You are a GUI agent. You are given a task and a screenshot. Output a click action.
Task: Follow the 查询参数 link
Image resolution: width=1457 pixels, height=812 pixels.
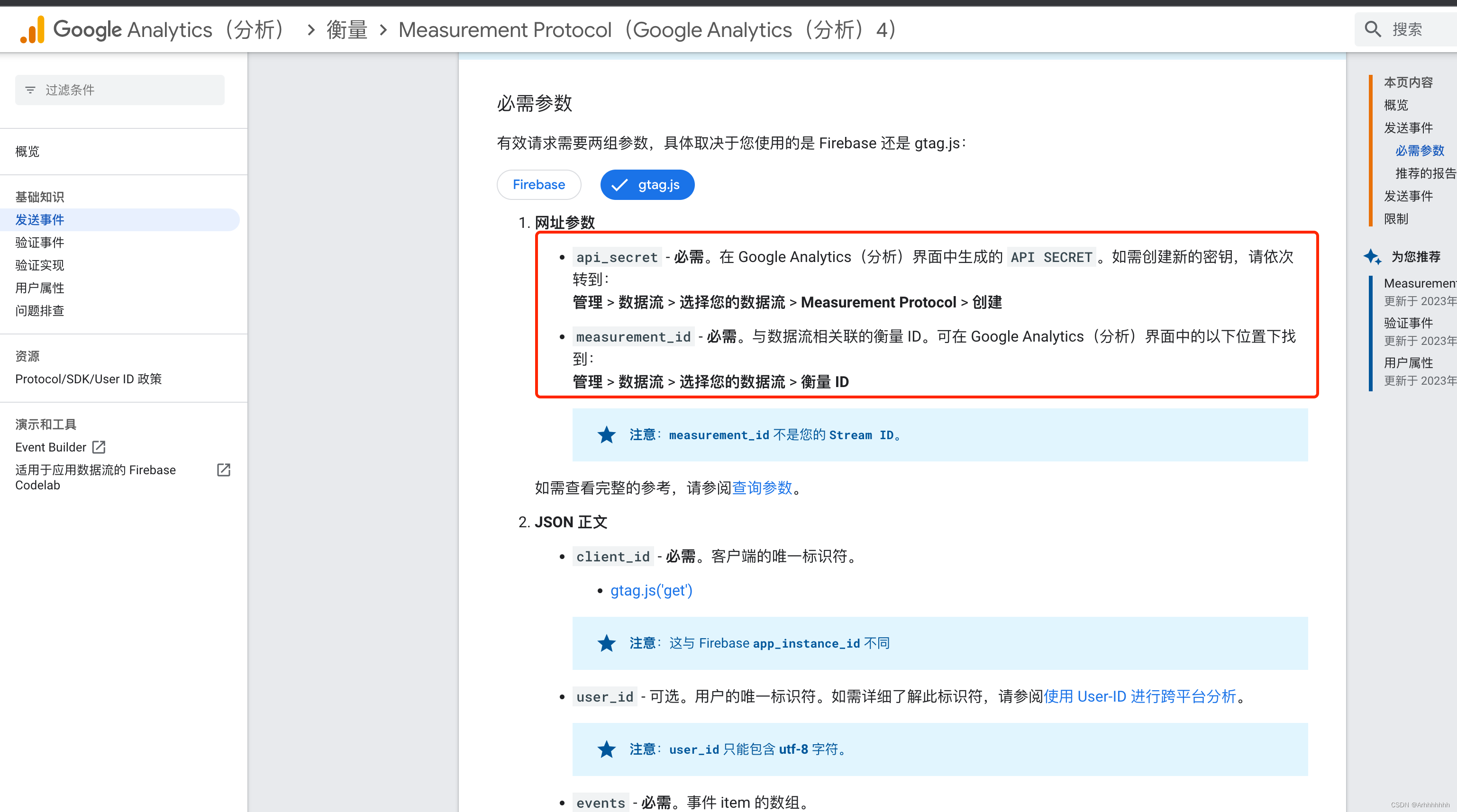762,487
